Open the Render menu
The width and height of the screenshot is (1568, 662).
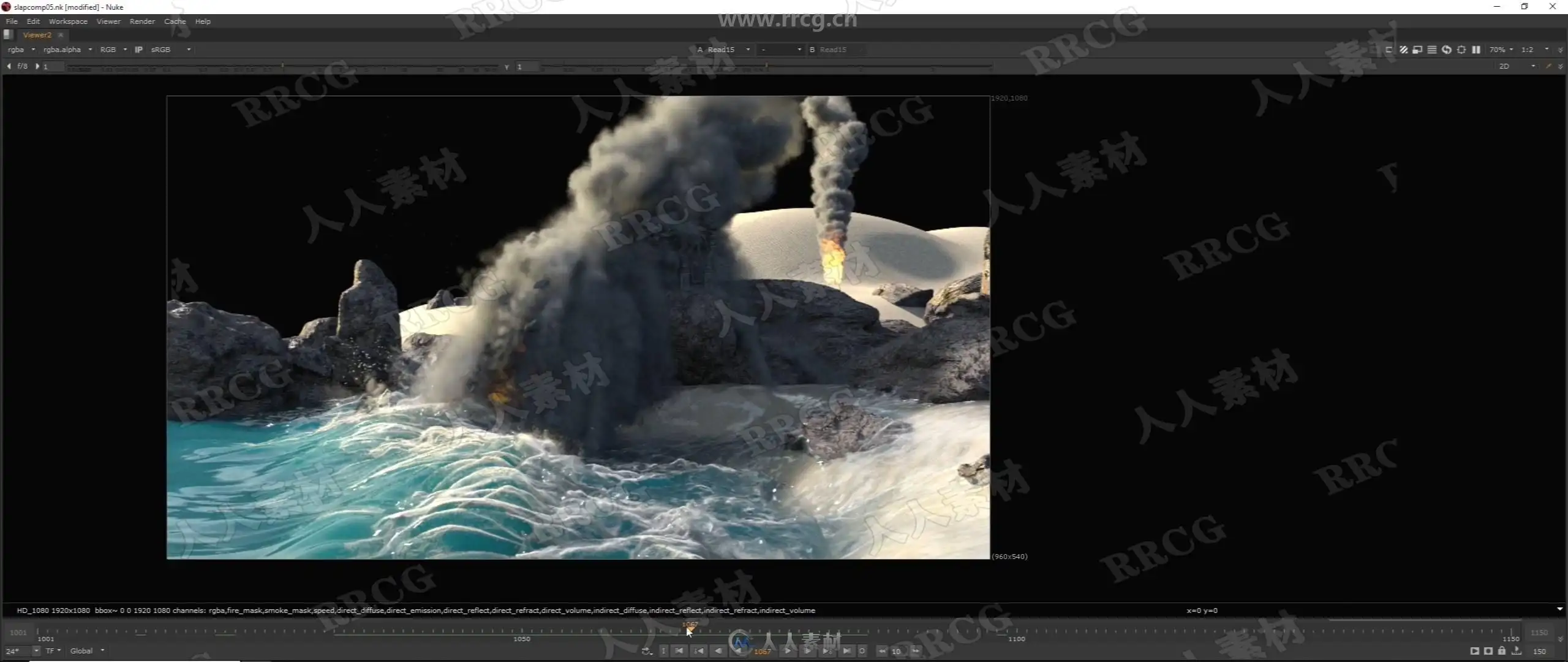(142, 21)
